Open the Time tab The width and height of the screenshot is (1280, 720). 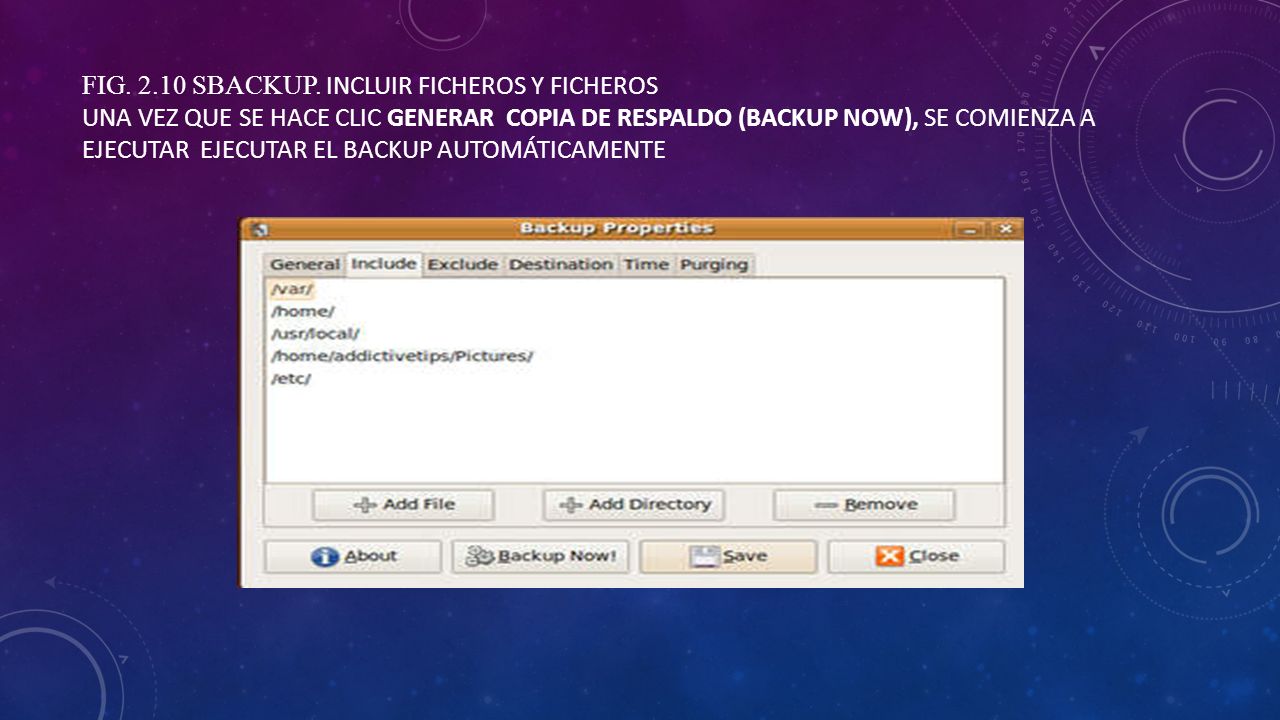click(646, 265)
